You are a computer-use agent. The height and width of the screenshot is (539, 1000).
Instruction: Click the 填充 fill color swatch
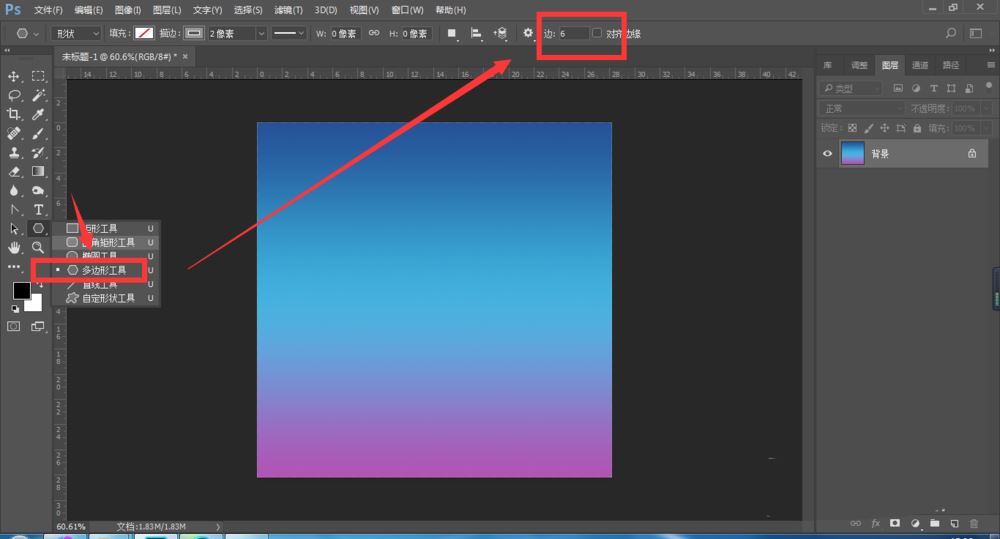point(144,33)
